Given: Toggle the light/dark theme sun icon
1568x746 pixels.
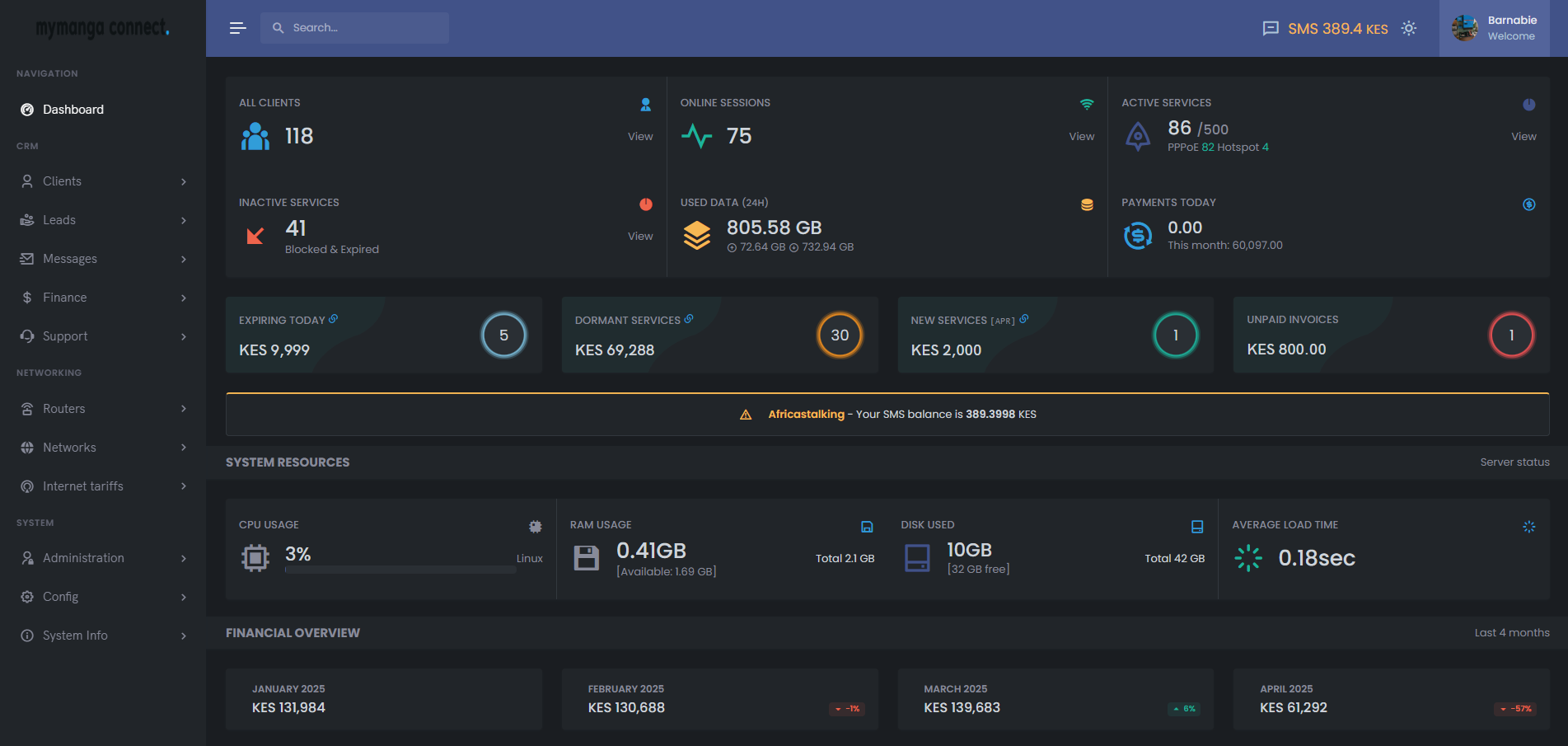Looking at the screenshot, I should click(1409, 28).
